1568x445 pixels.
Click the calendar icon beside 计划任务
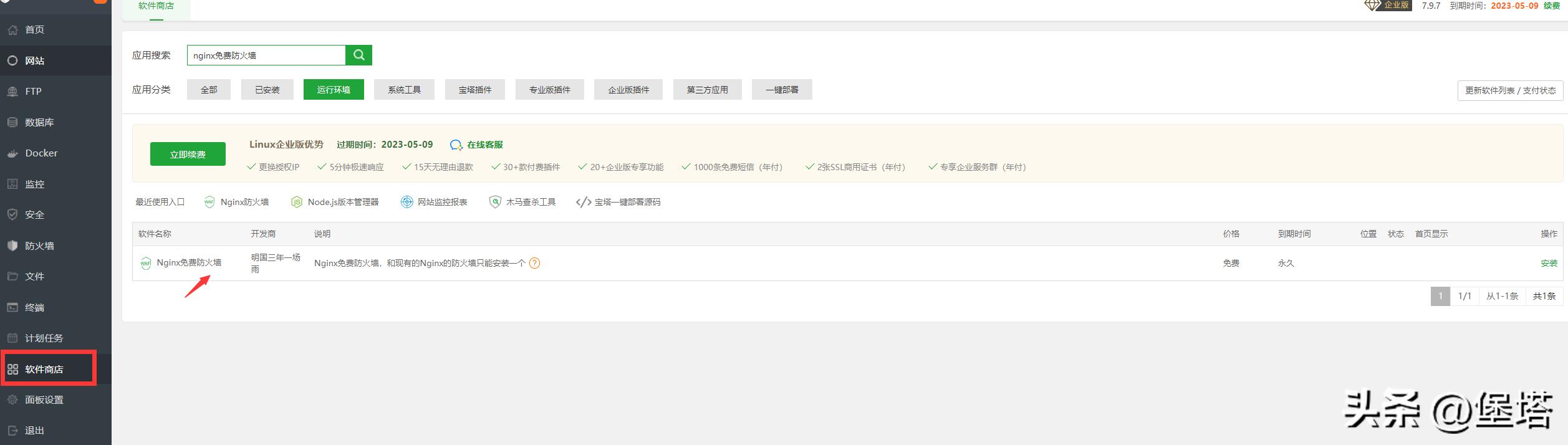(12, 338)
